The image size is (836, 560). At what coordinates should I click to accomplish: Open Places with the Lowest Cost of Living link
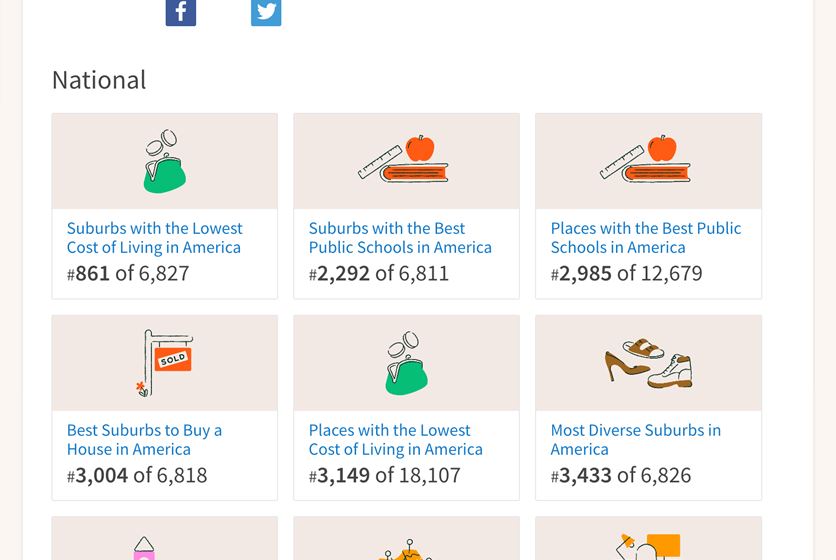click(396, 439)
